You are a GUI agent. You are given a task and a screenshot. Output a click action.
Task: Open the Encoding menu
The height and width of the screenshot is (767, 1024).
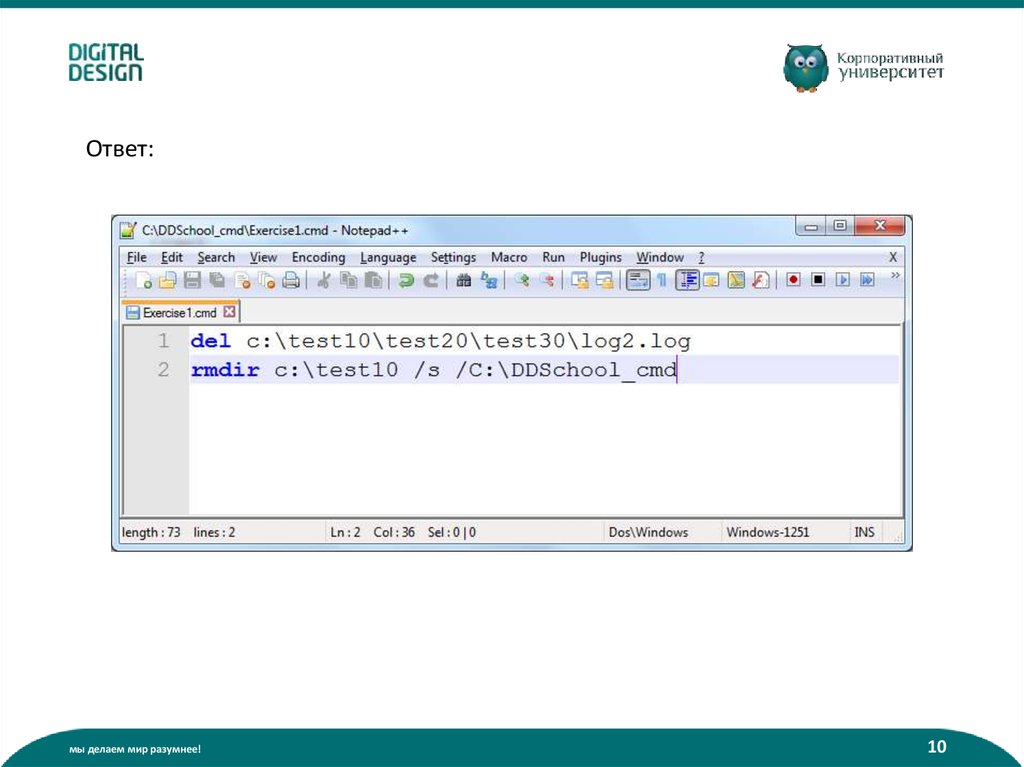pos(318,257)
